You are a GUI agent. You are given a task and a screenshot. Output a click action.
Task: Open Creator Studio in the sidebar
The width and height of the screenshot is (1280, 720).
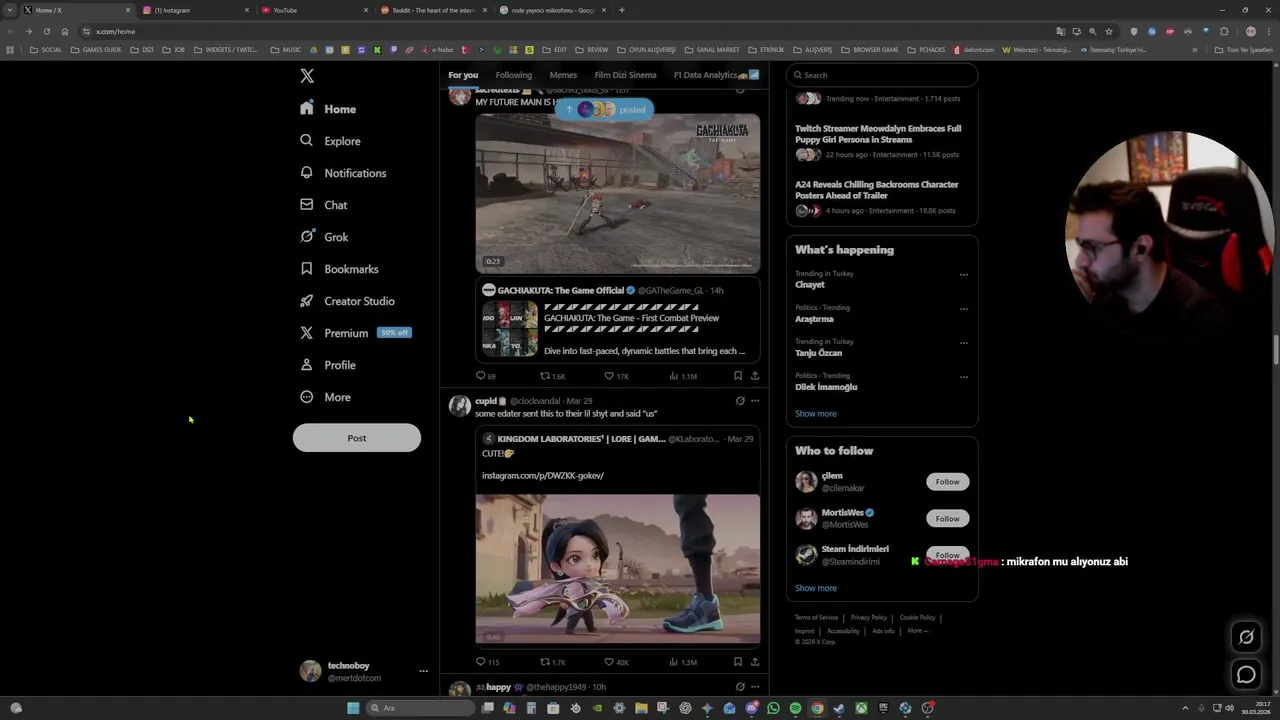[347, 301]
